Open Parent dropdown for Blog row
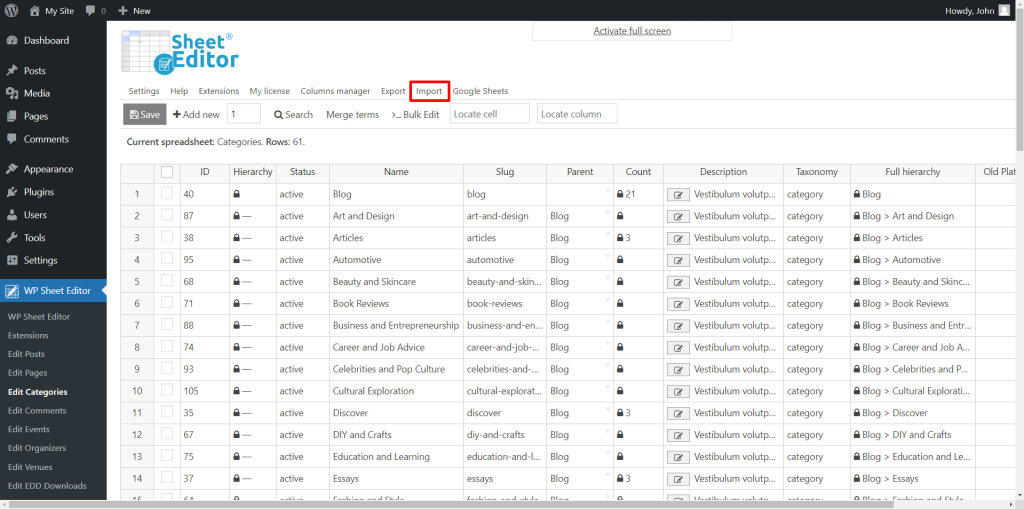The image size is (1024, 509). (607, 190)
